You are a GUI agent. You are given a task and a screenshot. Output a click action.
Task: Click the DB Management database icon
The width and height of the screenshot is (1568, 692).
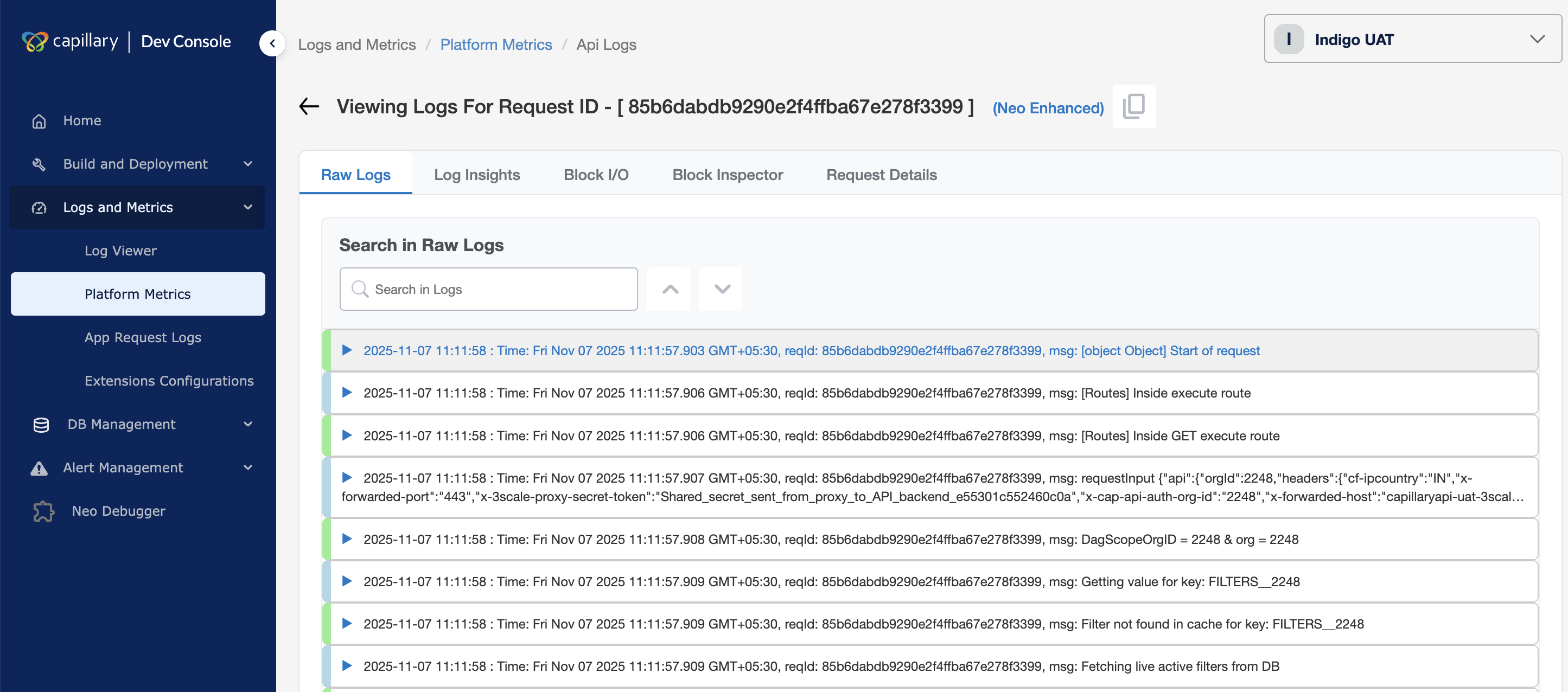41,424
